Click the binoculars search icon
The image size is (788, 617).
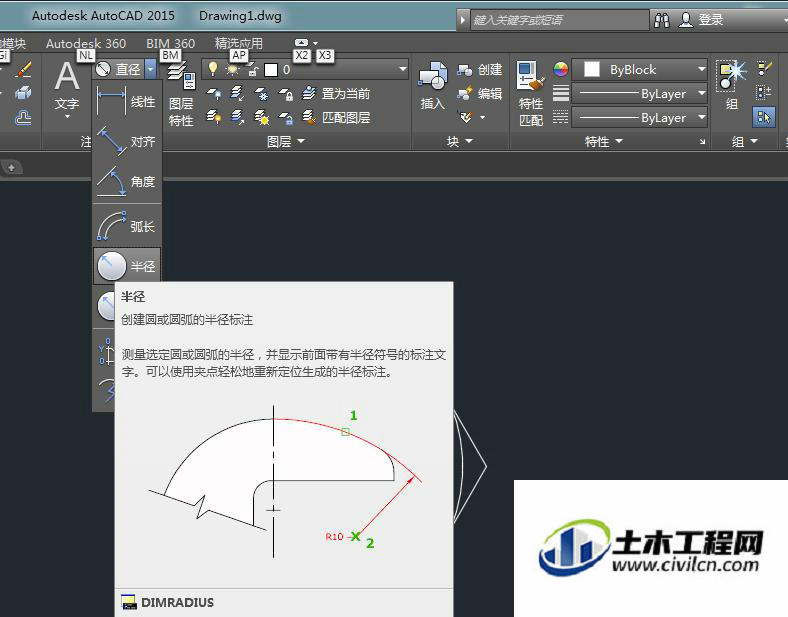pyautogui.click(x=661, y=20)
